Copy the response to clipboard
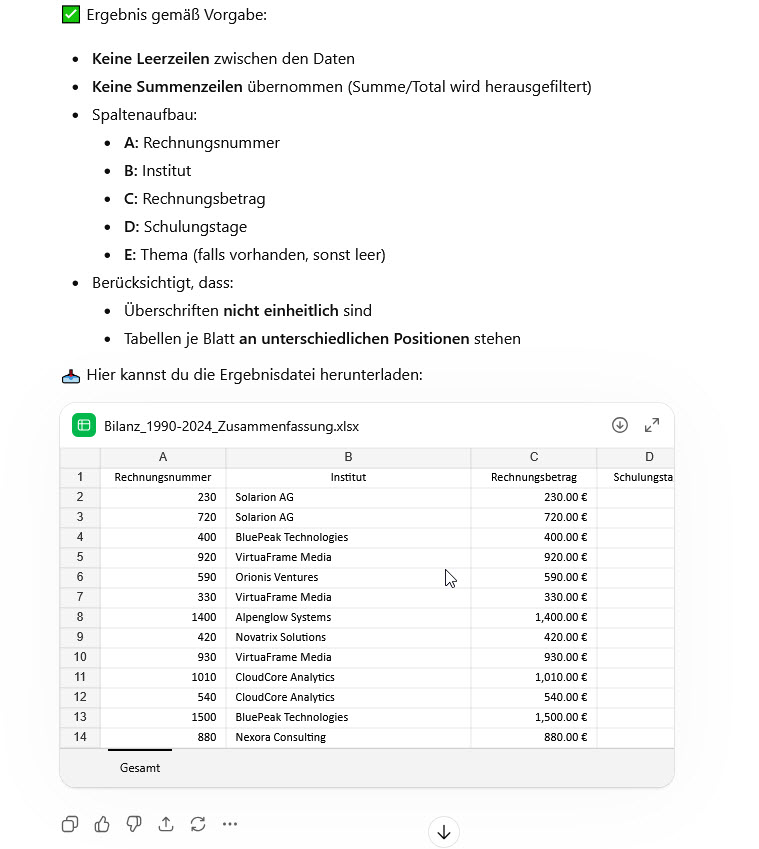The height and width of the screenshot is (849, 759). point(70,824)
